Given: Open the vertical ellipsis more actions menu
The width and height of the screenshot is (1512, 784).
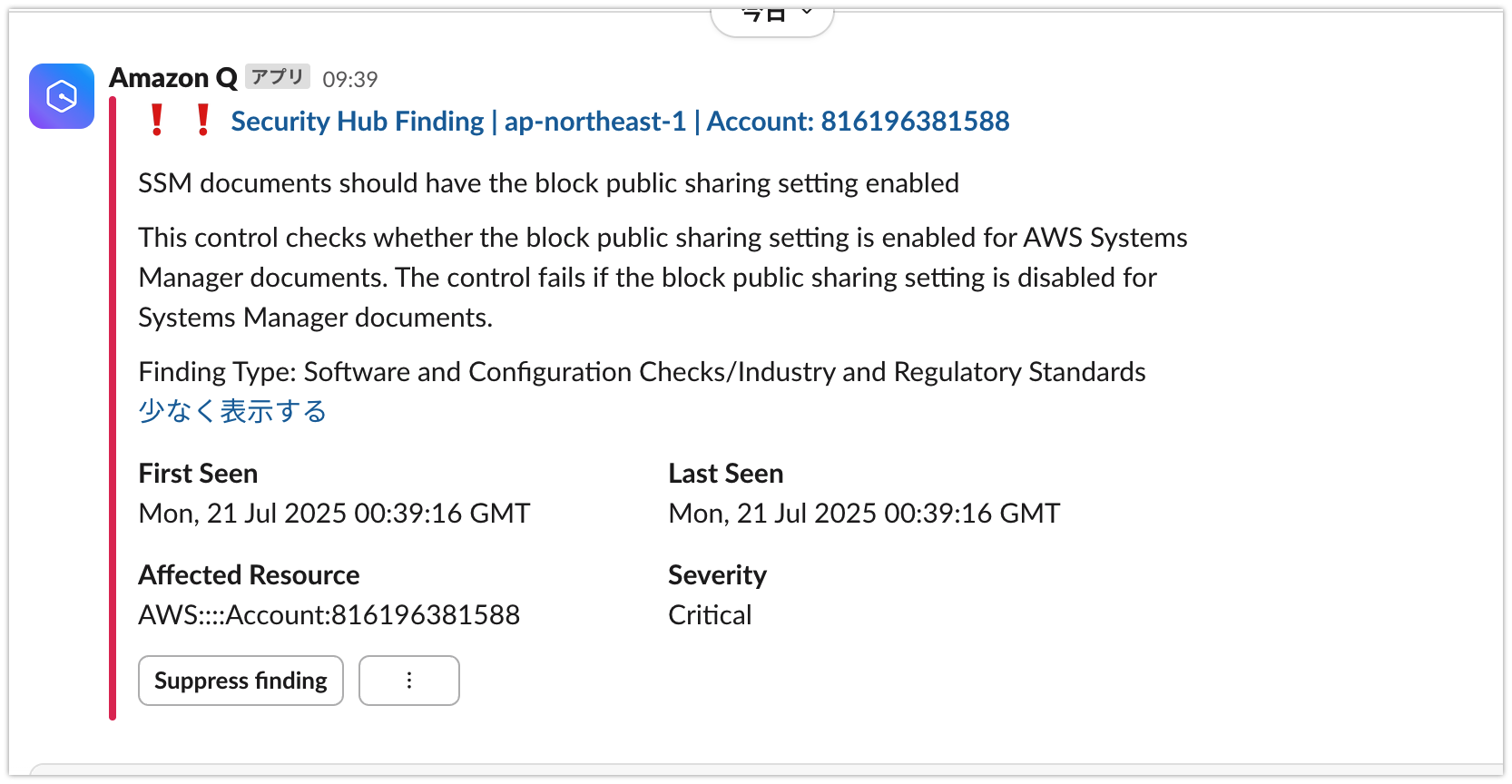Looking at the screenshot, I should [x=409, y=681].
